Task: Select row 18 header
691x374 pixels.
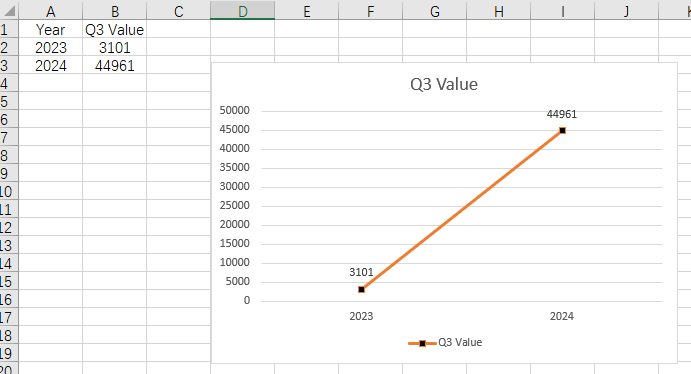Action: tap(9, 335)
